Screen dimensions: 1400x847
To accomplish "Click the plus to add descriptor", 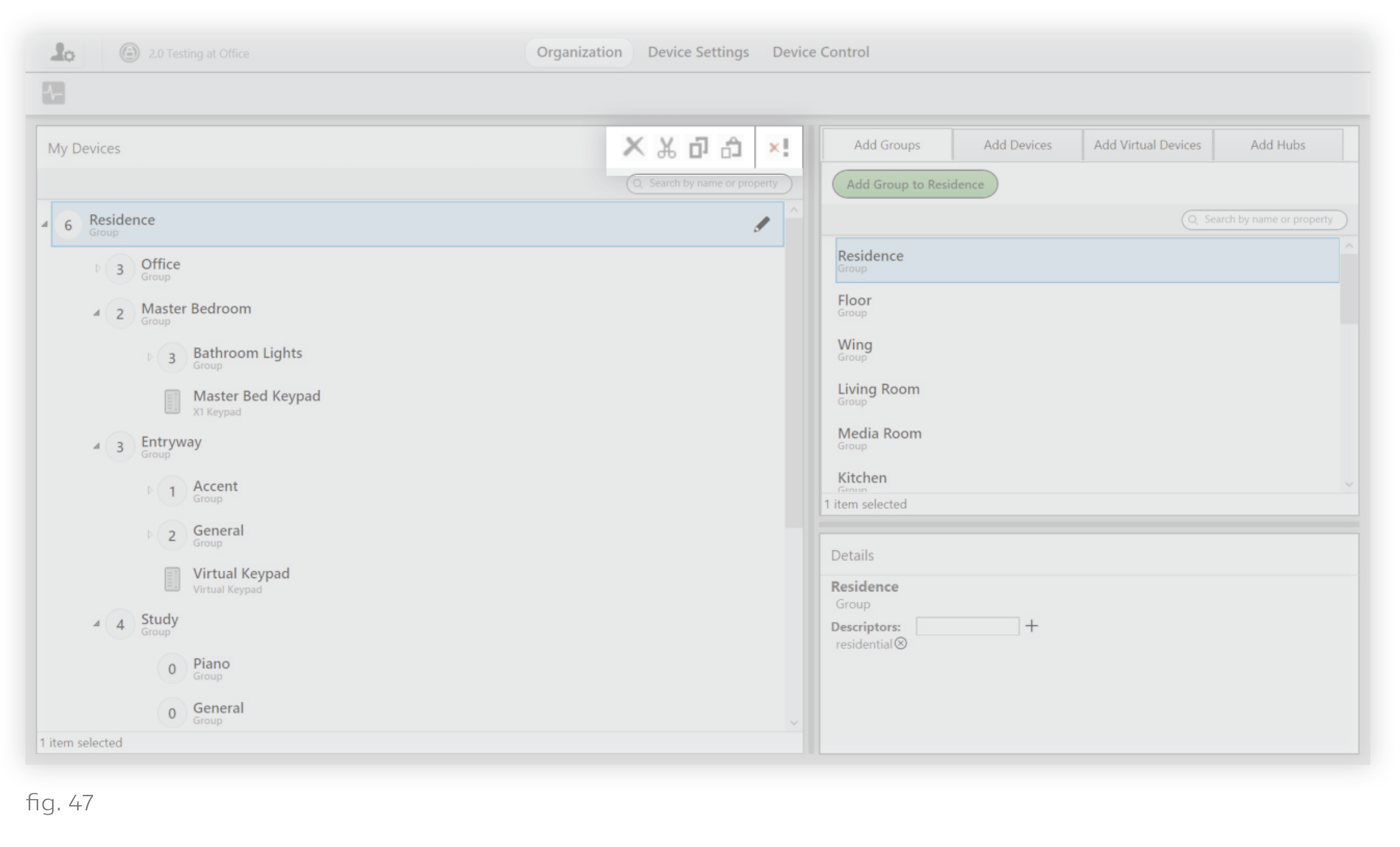I will [x=1032, y=626].
